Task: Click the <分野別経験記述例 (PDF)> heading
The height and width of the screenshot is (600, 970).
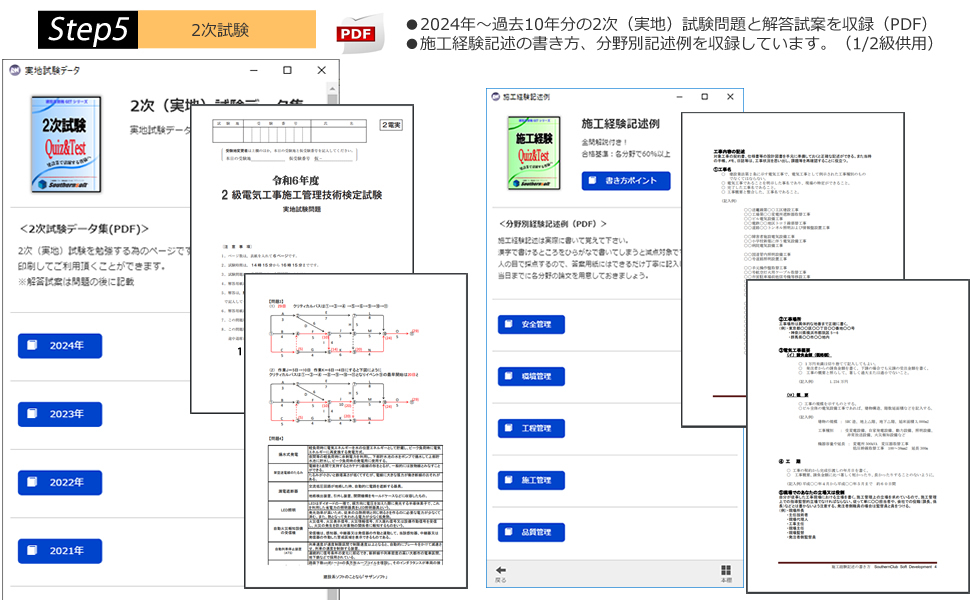Action: pyautogui.click(x=552, y=224)
